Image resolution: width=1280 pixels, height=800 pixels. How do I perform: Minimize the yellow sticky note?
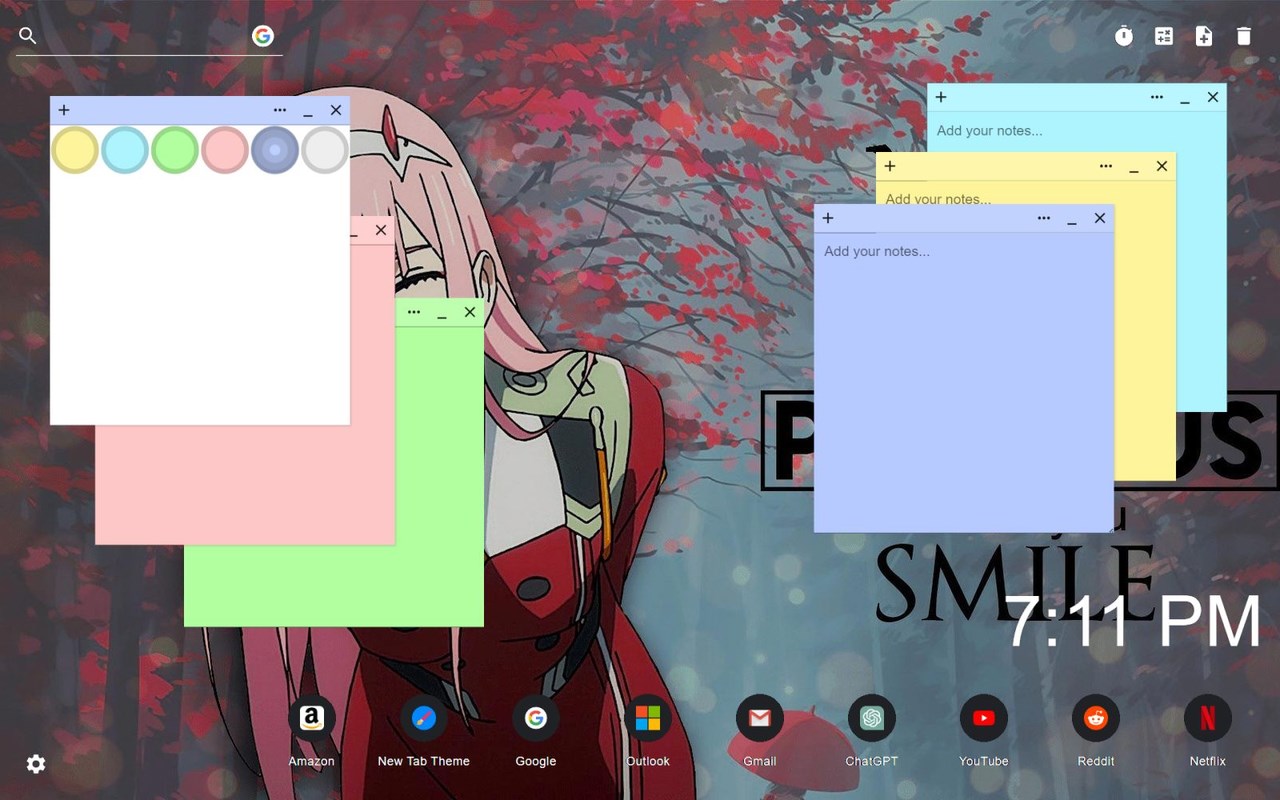pyautogui.click(x=1134, y=168)
